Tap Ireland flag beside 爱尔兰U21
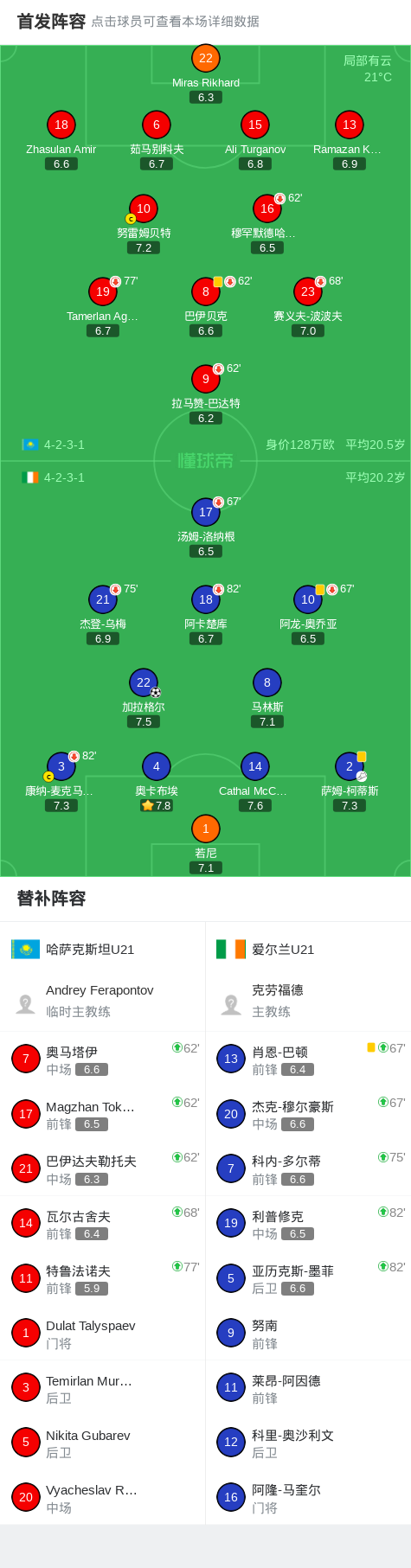Screen dimensions: 411x1568 coord(231,949)
